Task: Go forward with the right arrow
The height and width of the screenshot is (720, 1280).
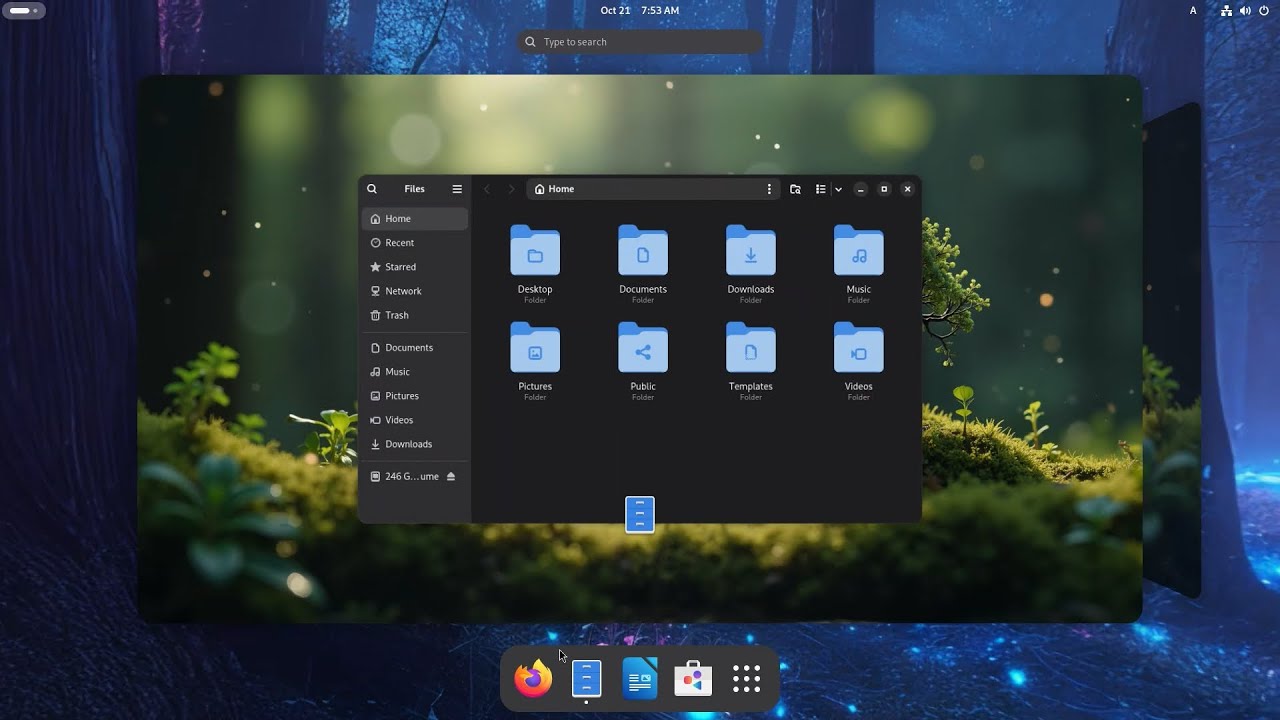Action: pos(511,189)
